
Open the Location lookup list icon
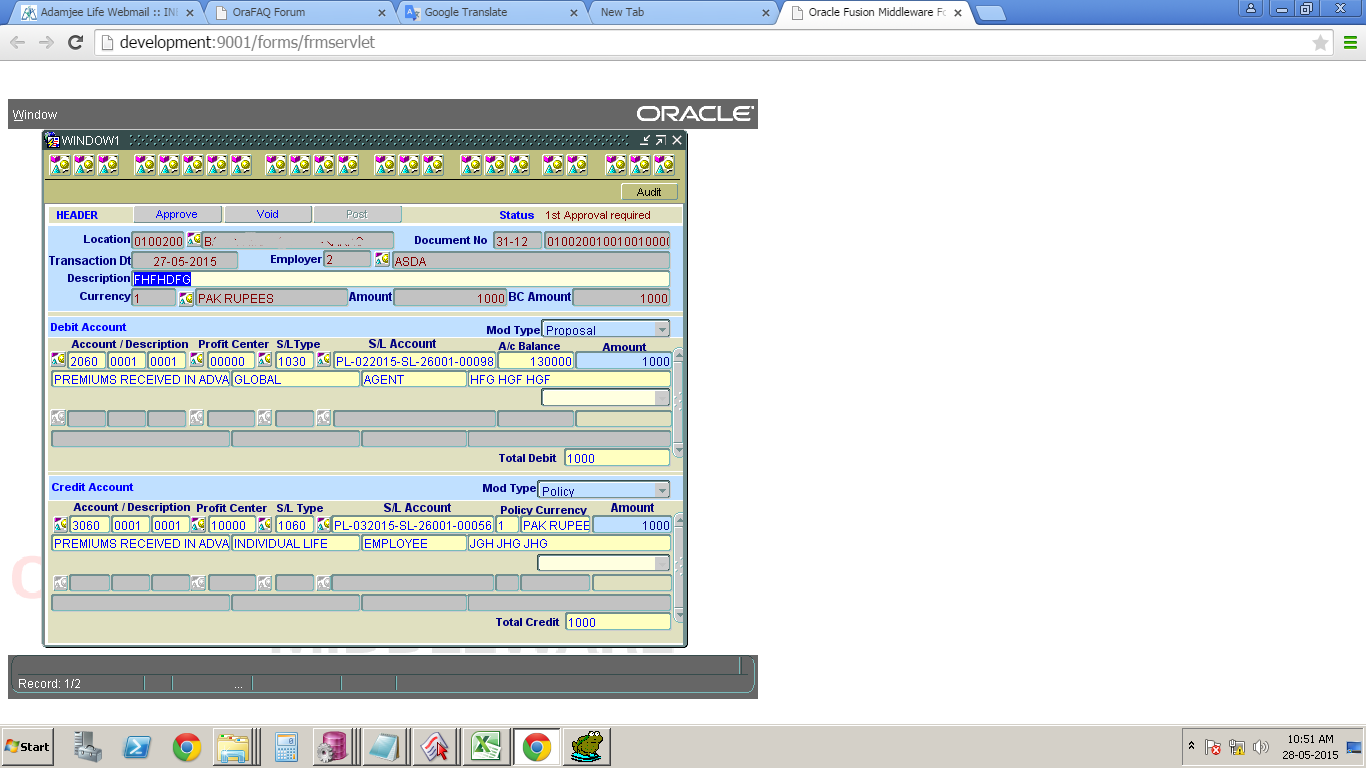click(194, 240)
